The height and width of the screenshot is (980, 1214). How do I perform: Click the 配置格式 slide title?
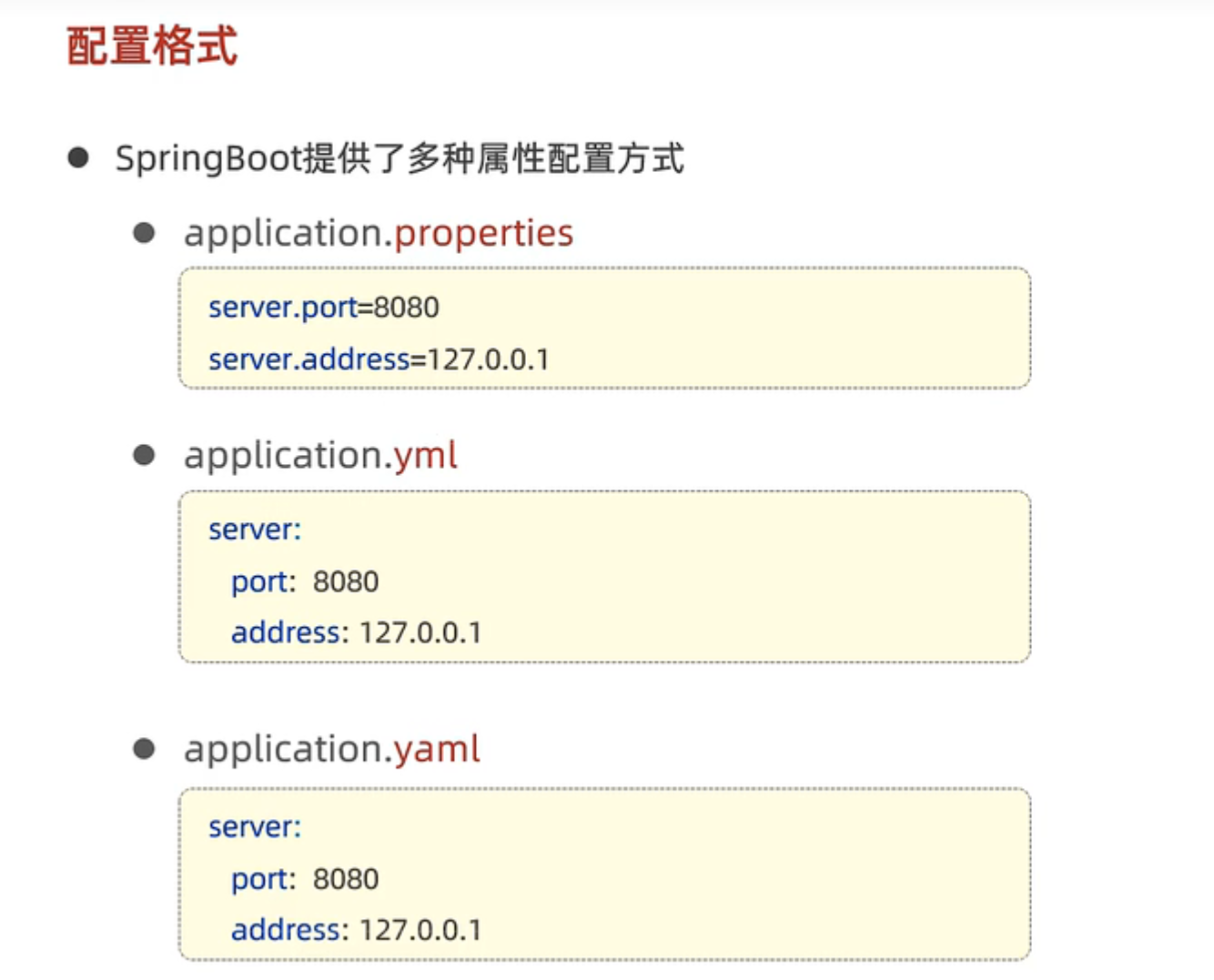tap(152, 45)
